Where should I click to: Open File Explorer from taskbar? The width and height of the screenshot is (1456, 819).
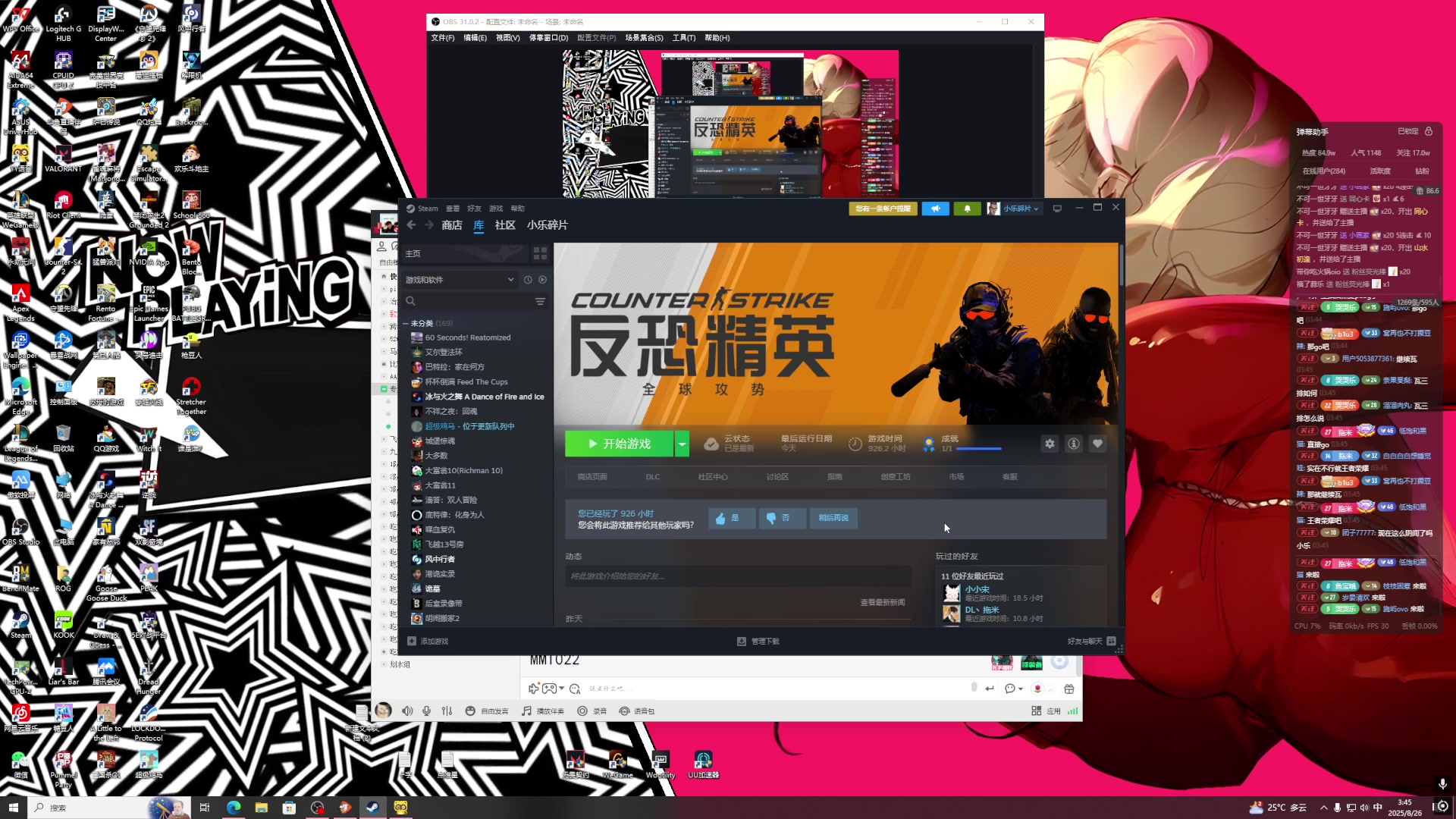[x=261, y=807]
